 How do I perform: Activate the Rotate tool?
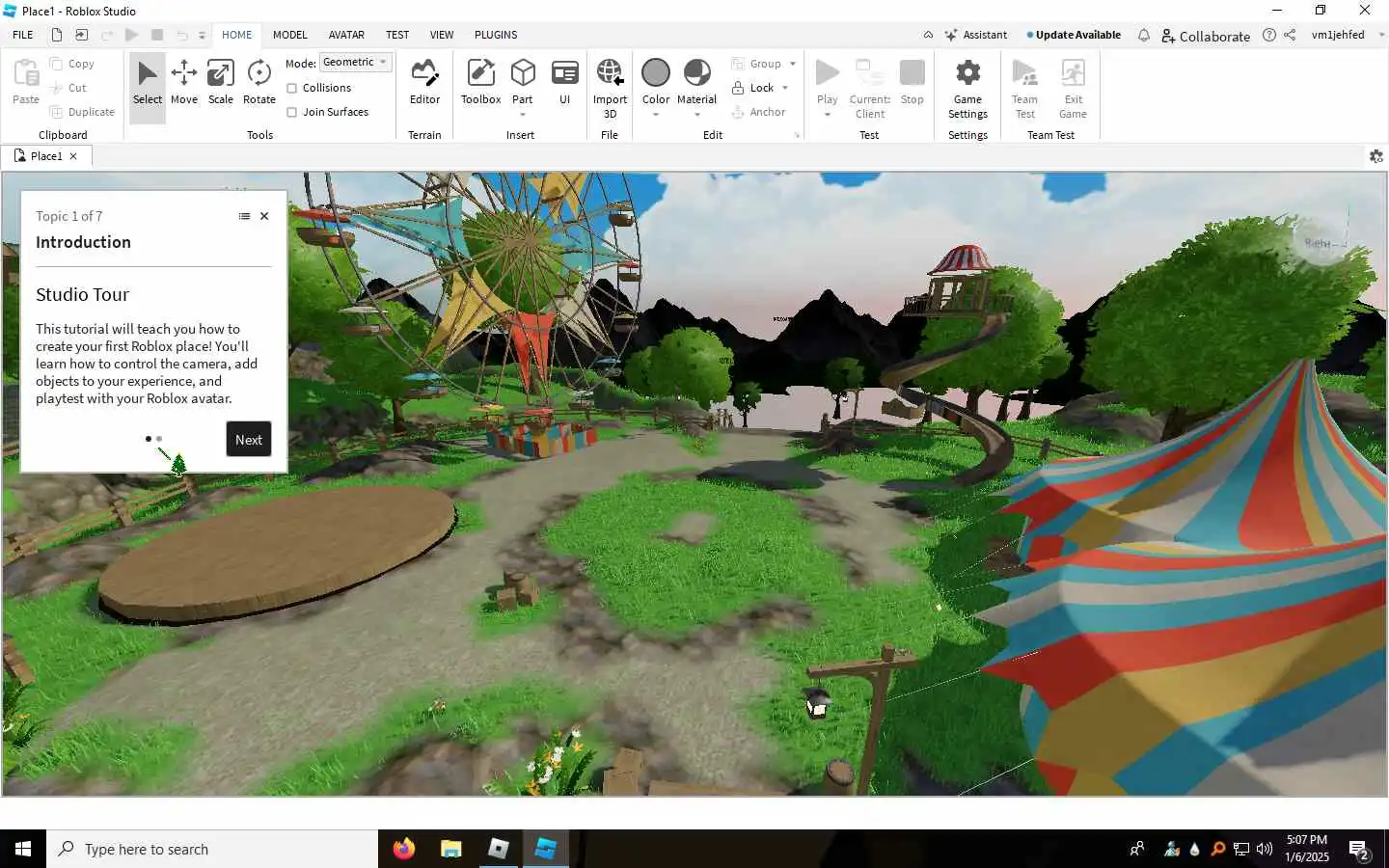(259, 84)
